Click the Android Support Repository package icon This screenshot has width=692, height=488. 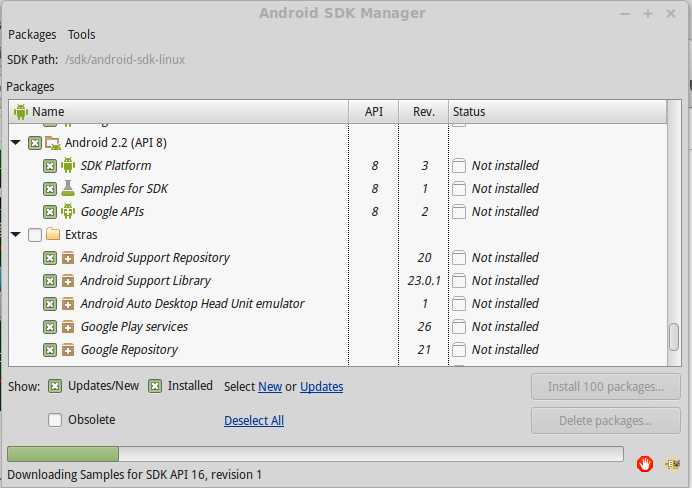(x=68, y=258)
